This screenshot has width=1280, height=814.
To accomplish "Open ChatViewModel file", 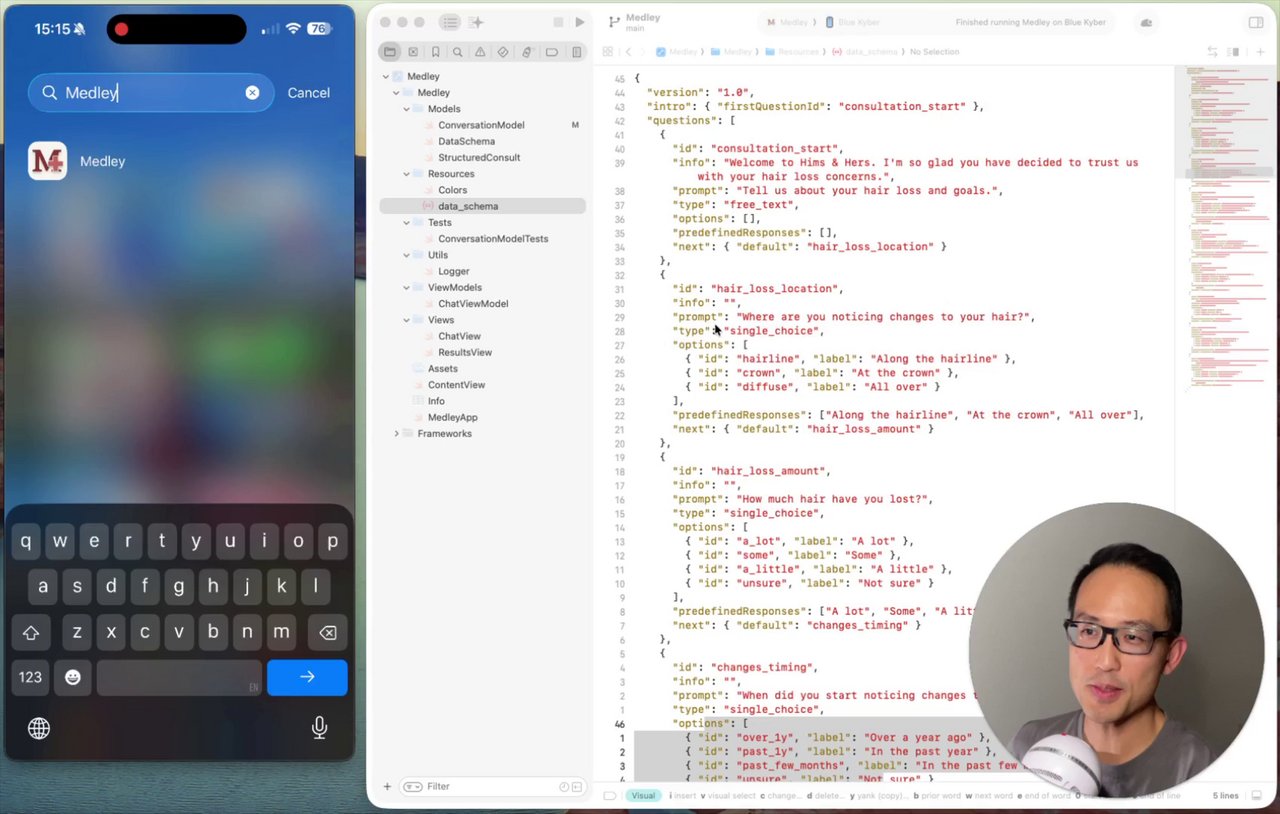I will 473,304.
